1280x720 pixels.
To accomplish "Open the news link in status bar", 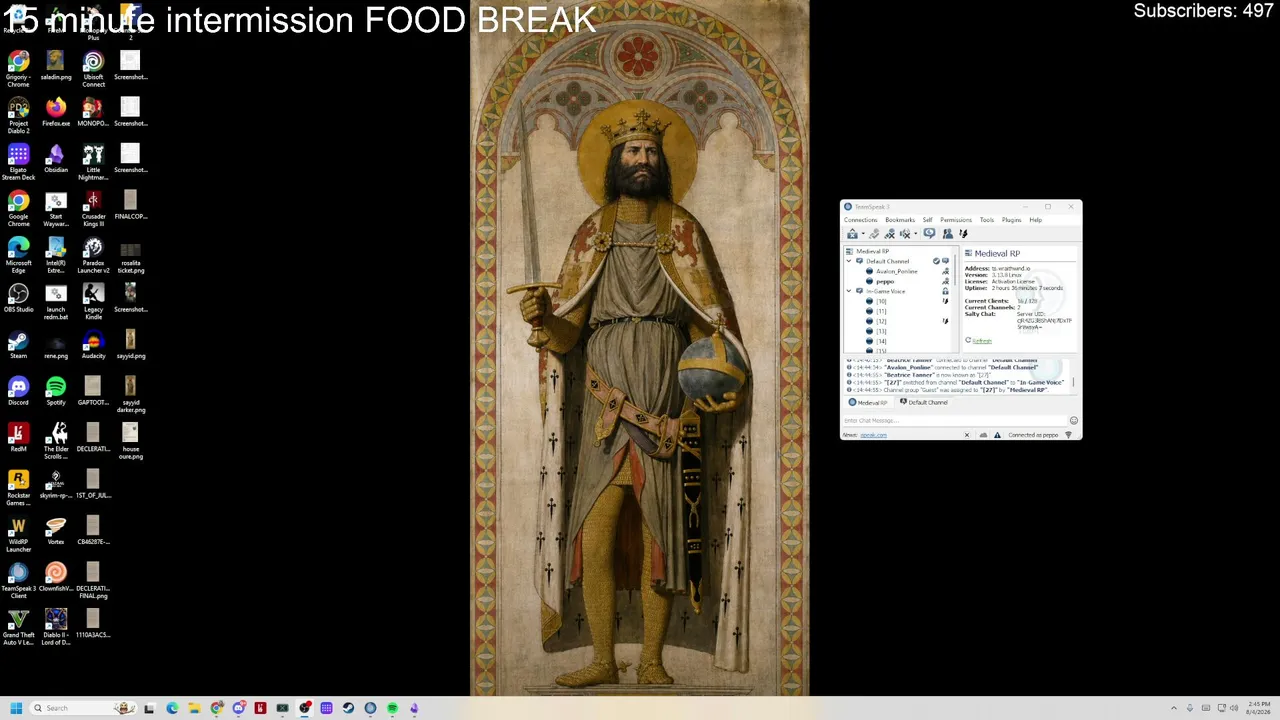I will click(873, 435).
